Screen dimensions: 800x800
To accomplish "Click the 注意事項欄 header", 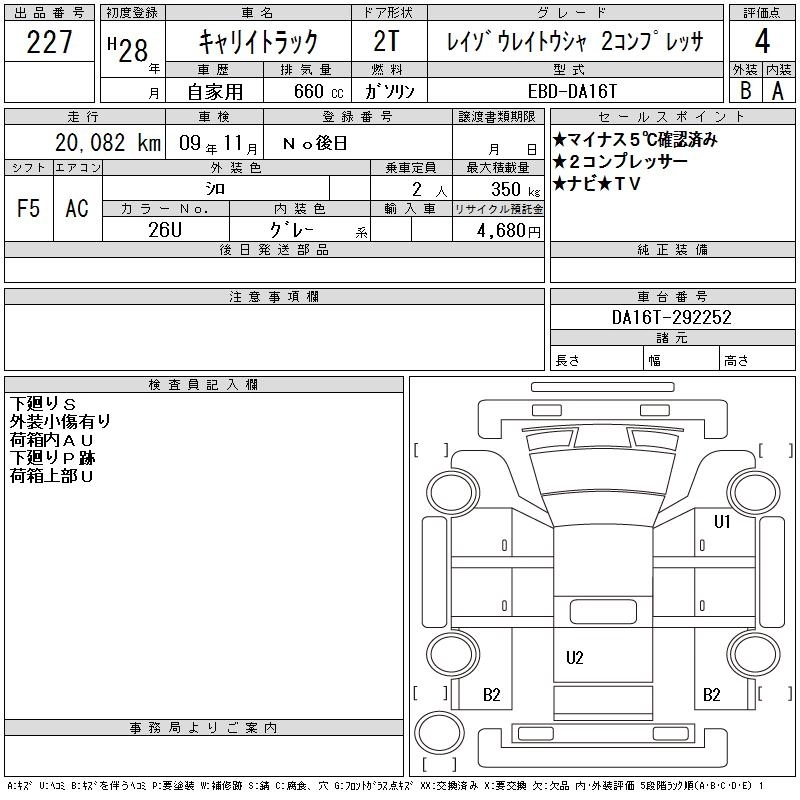I will (x=274, y=297).
